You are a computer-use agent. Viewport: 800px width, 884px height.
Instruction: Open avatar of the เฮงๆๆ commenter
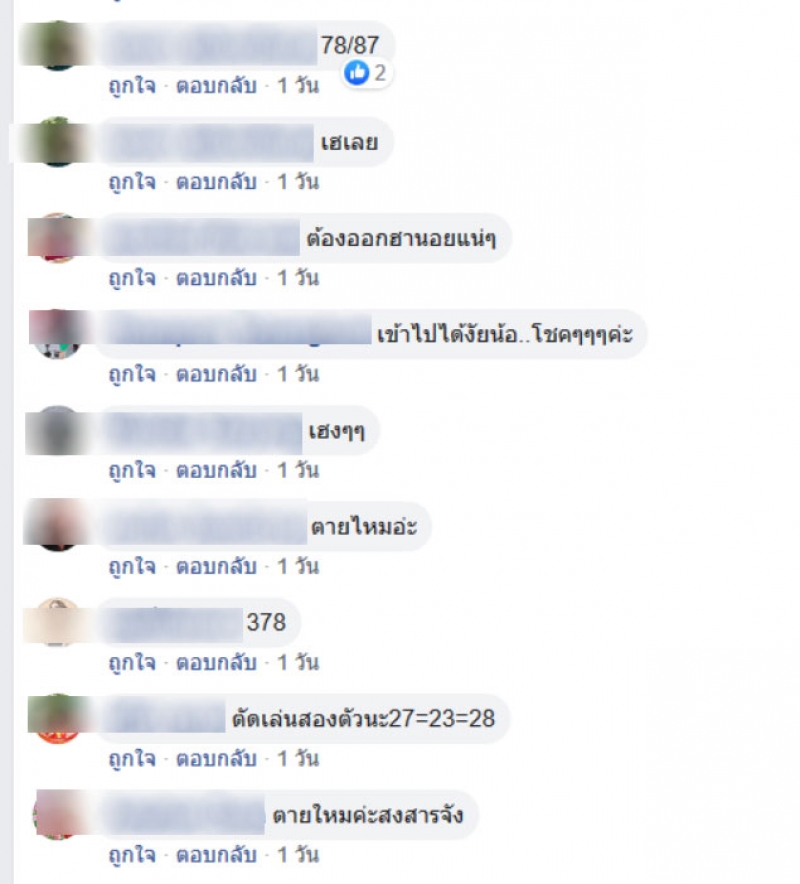tap(56, 430)
